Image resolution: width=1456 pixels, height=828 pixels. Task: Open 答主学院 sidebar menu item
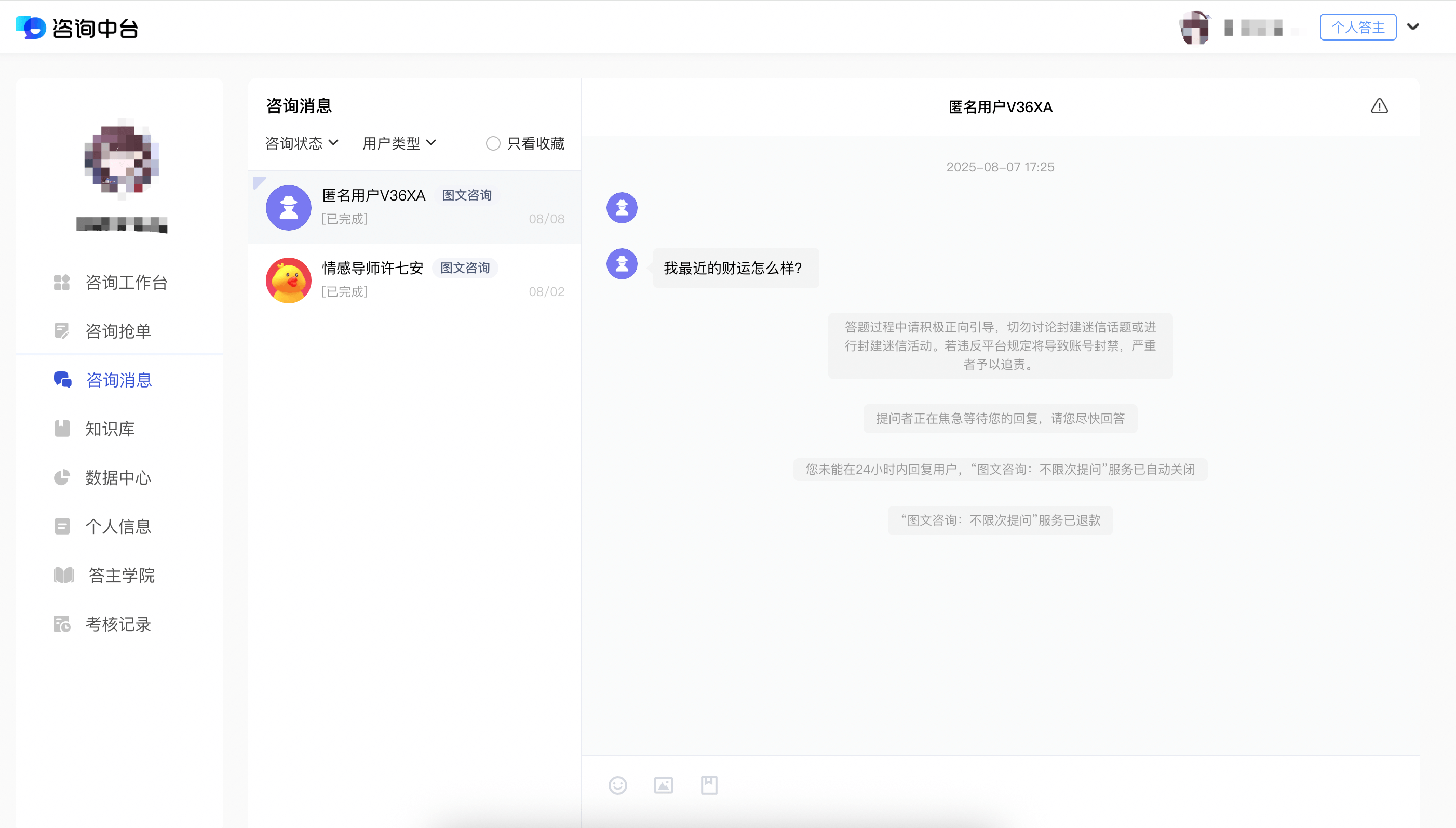pos(121,576)
